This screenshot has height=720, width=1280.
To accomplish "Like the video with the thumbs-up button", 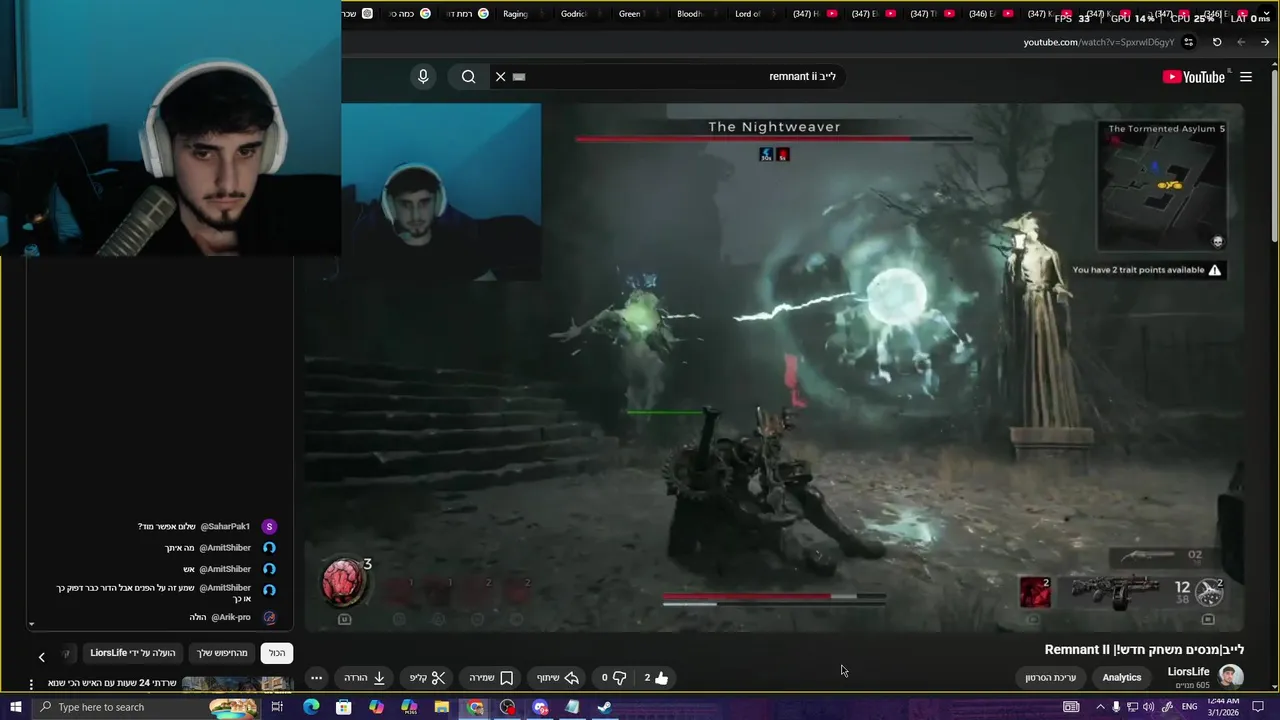I will coord(655,677).
